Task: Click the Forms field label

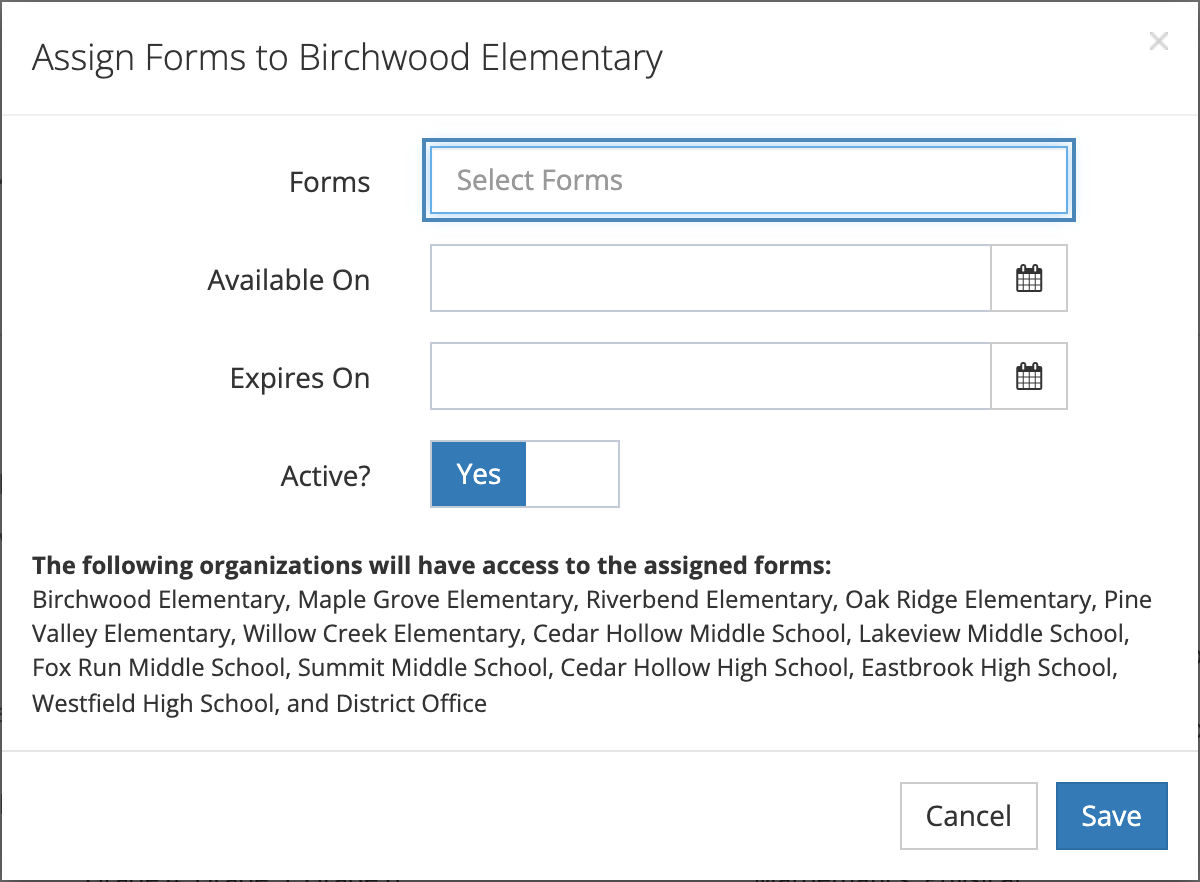Action: (x=329, y=182)
